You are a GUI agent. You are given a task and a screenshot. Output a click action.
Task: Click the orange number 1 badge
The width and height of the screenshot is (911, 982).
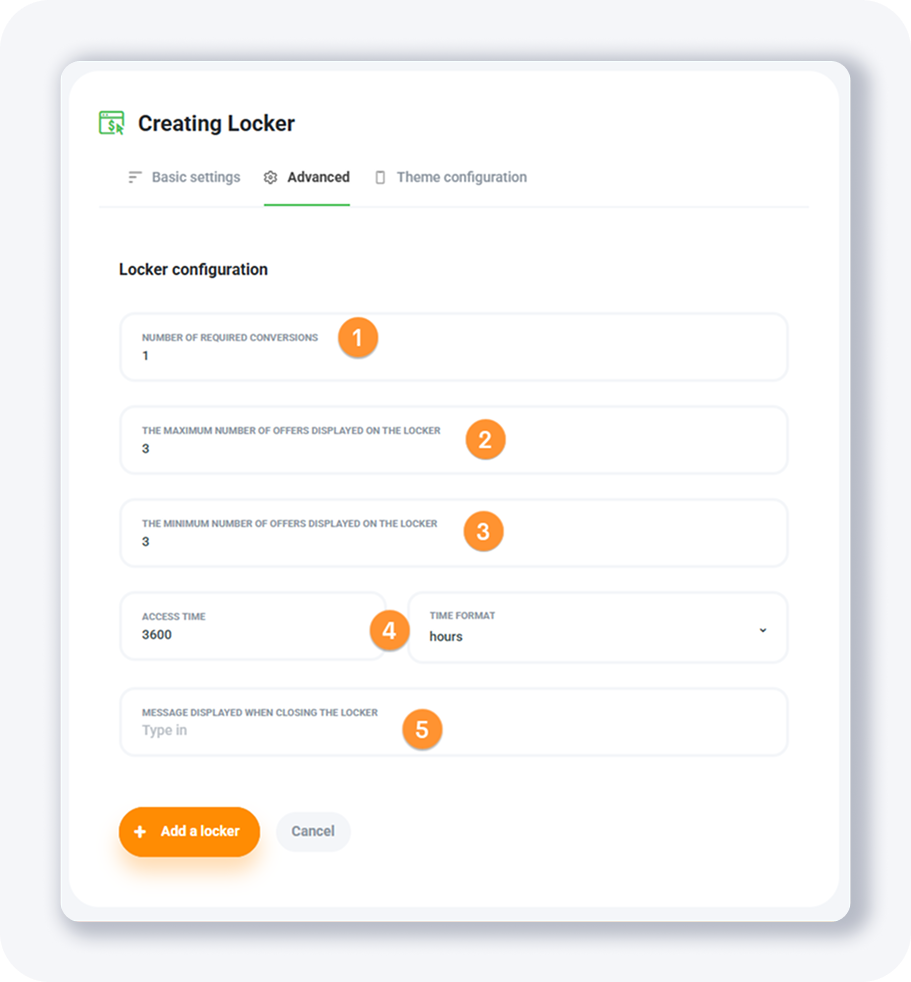358,338
